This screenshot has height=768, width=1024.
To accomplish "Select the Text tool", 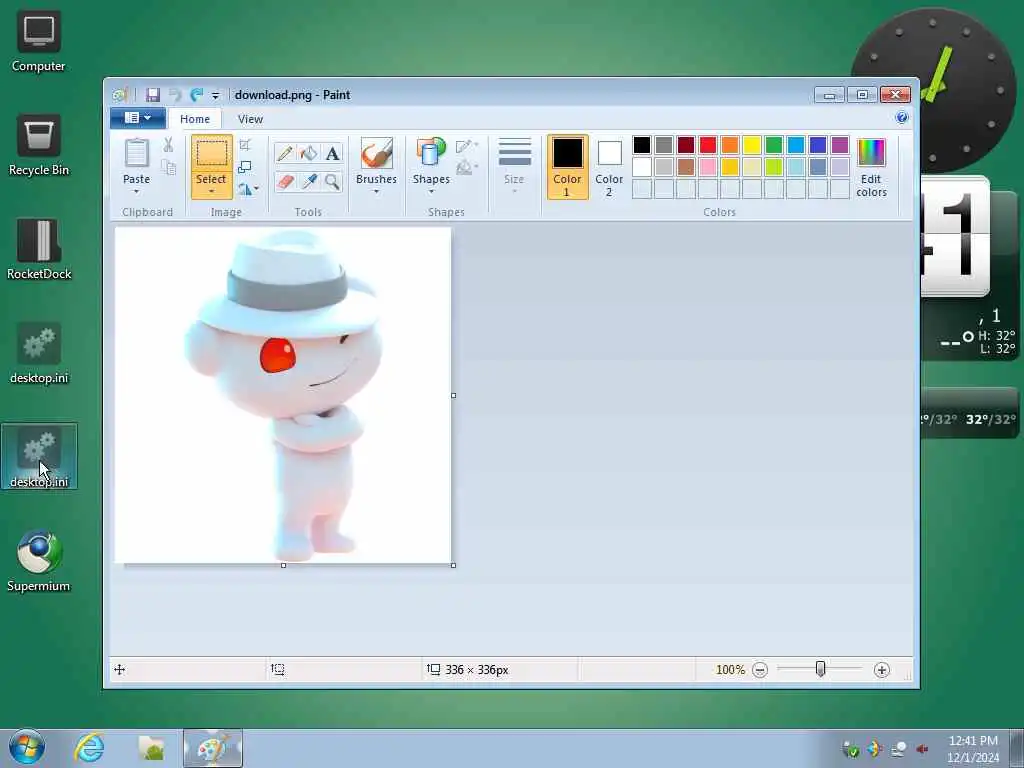I will click(x=332, y=153).
